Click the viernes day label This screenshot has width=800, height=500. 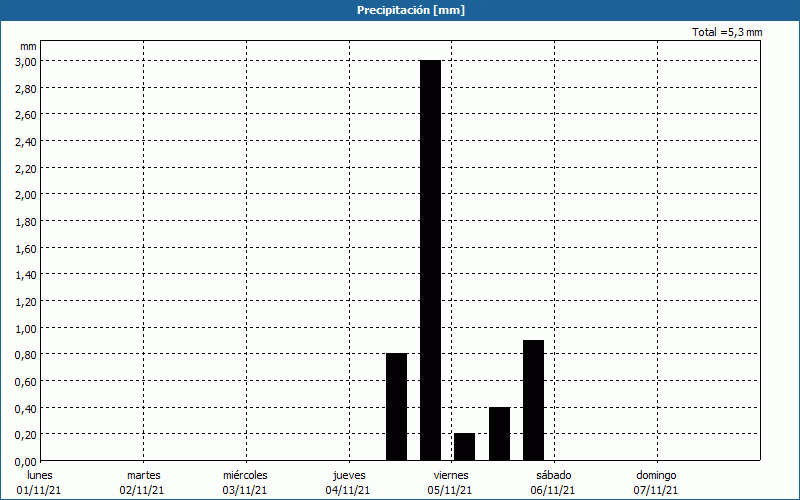451,475
